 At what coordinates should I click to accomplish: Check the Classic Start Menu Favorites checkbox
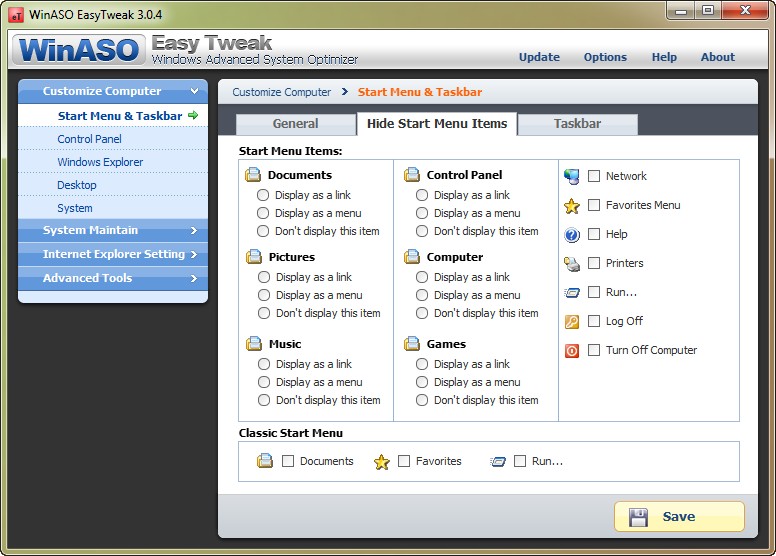[404, 461]
